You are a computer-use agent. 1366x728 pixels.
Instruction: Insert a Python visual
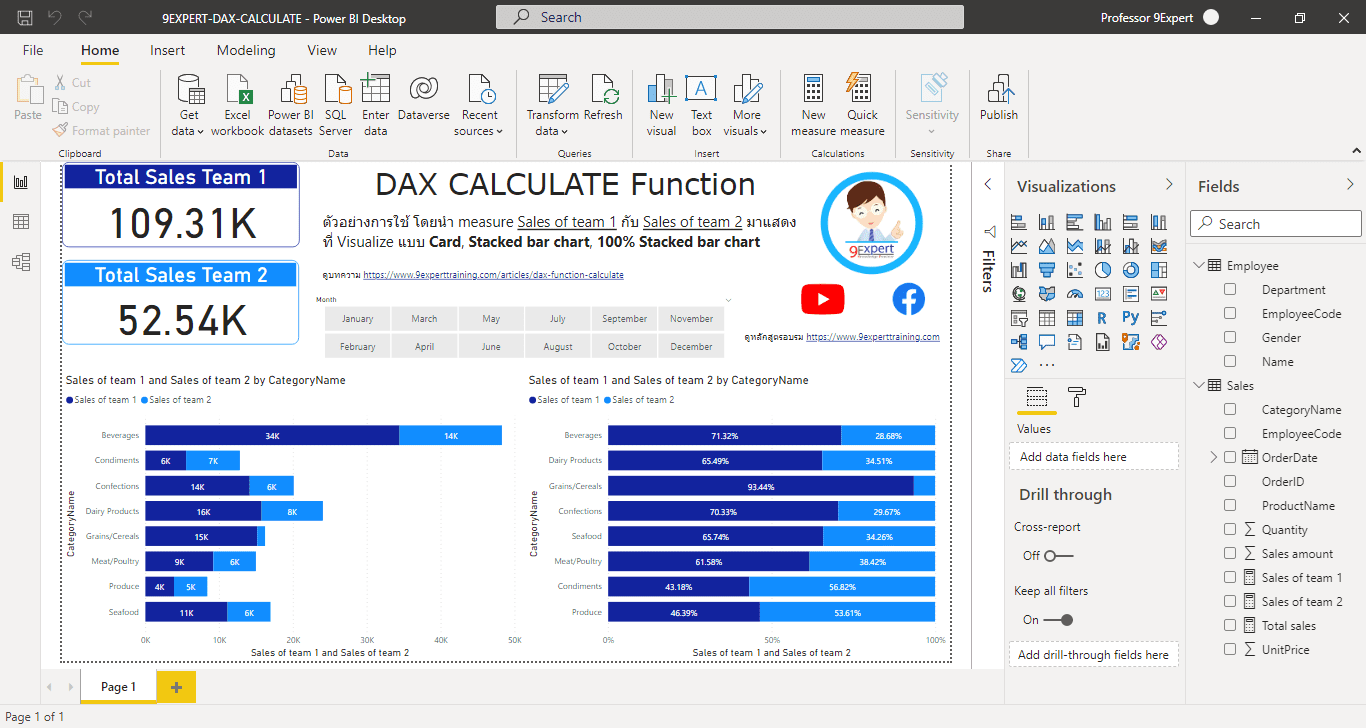tap(1131, 317)
